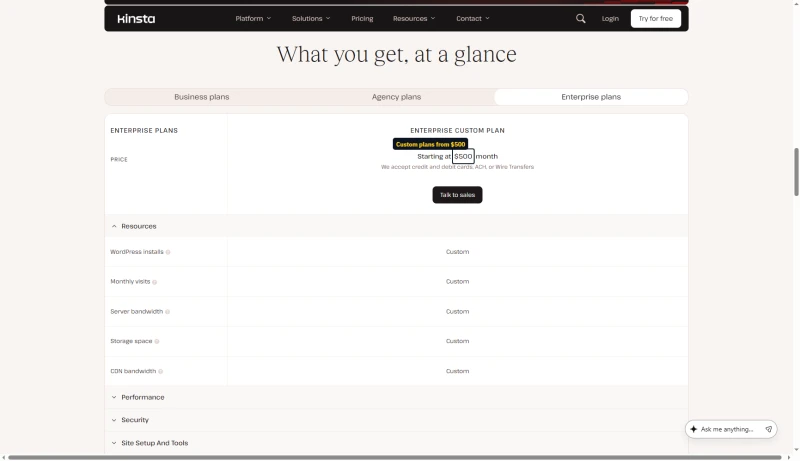Image resolution: width=800 pixels, height=461 pixels.
Task: Click the $500 price value
Action: pyautogui.click(x=463, y=157)
